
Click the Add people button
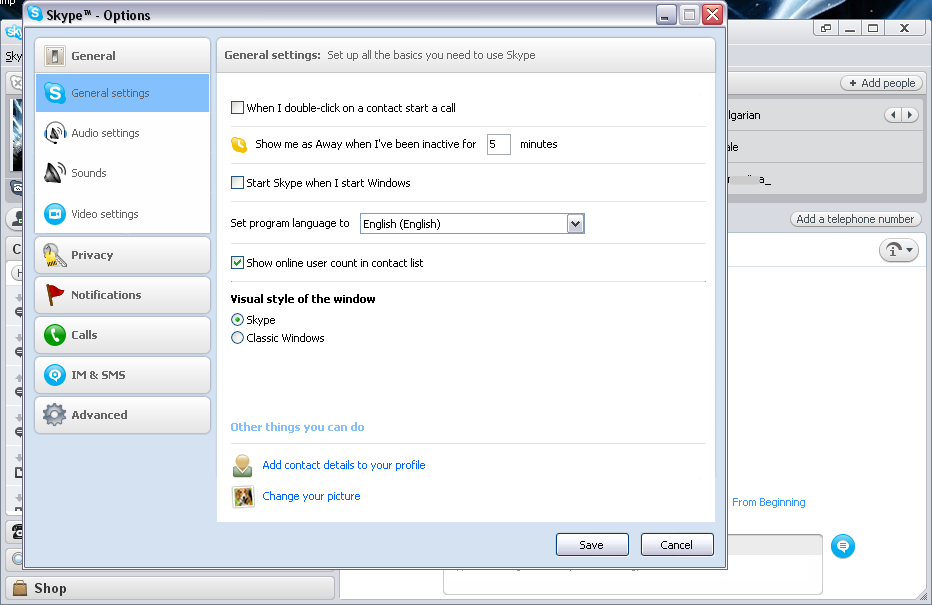point(881,83)
